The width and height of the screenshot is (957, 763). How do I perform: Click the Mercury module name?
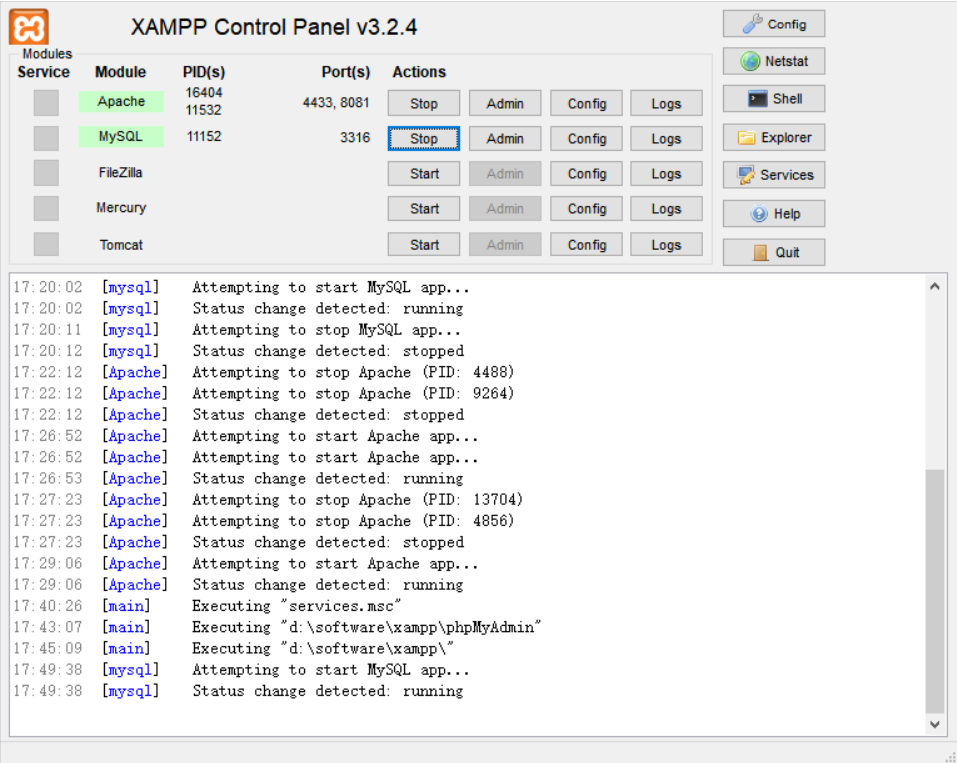121,208
